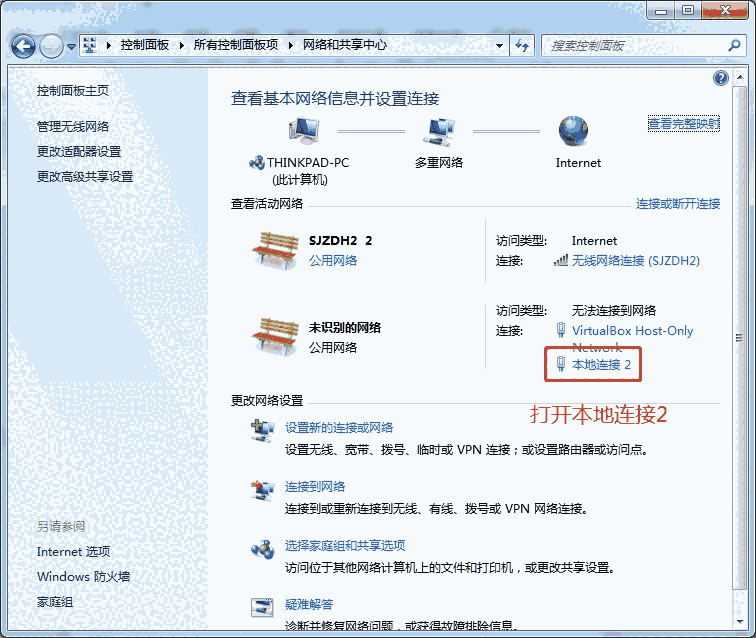The image size is (756, 638).
Task: Open Windows 防火墙 link in sidebar
Action: tap(83, 576)
